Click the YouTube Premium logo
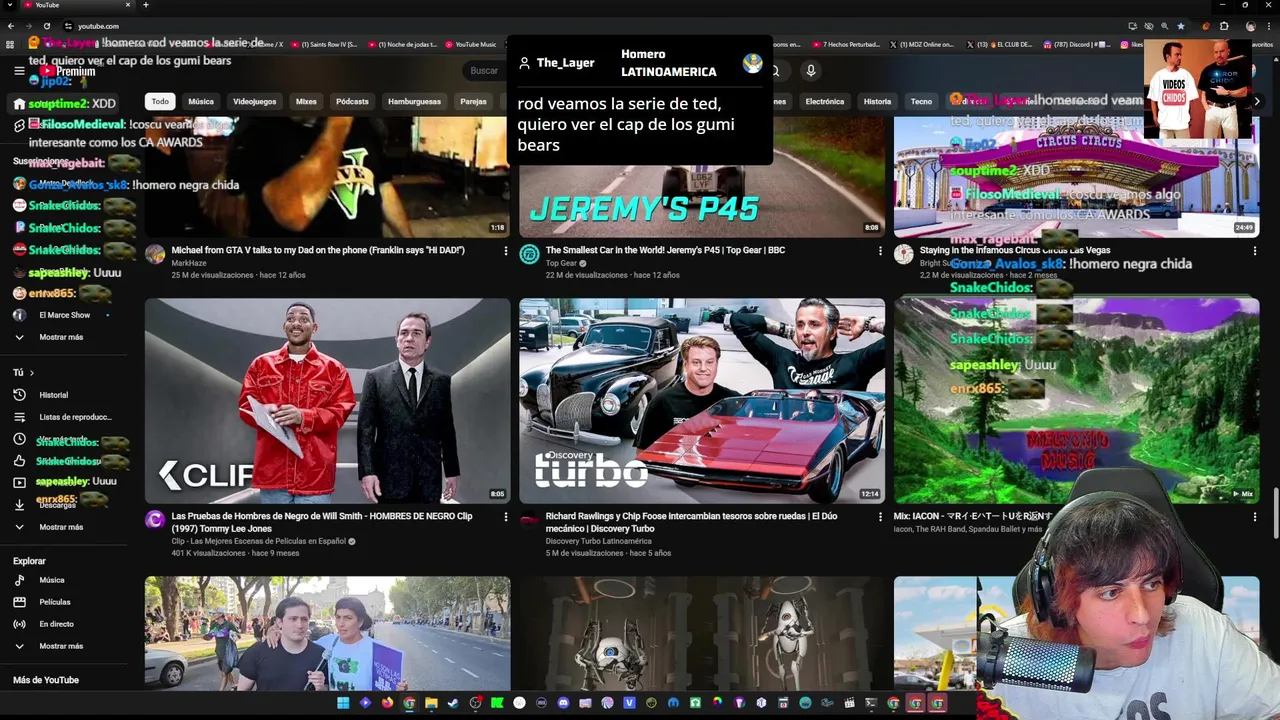Image resolution: width=1280 pixels, height=720 pixels. click(x=68, y=71)
